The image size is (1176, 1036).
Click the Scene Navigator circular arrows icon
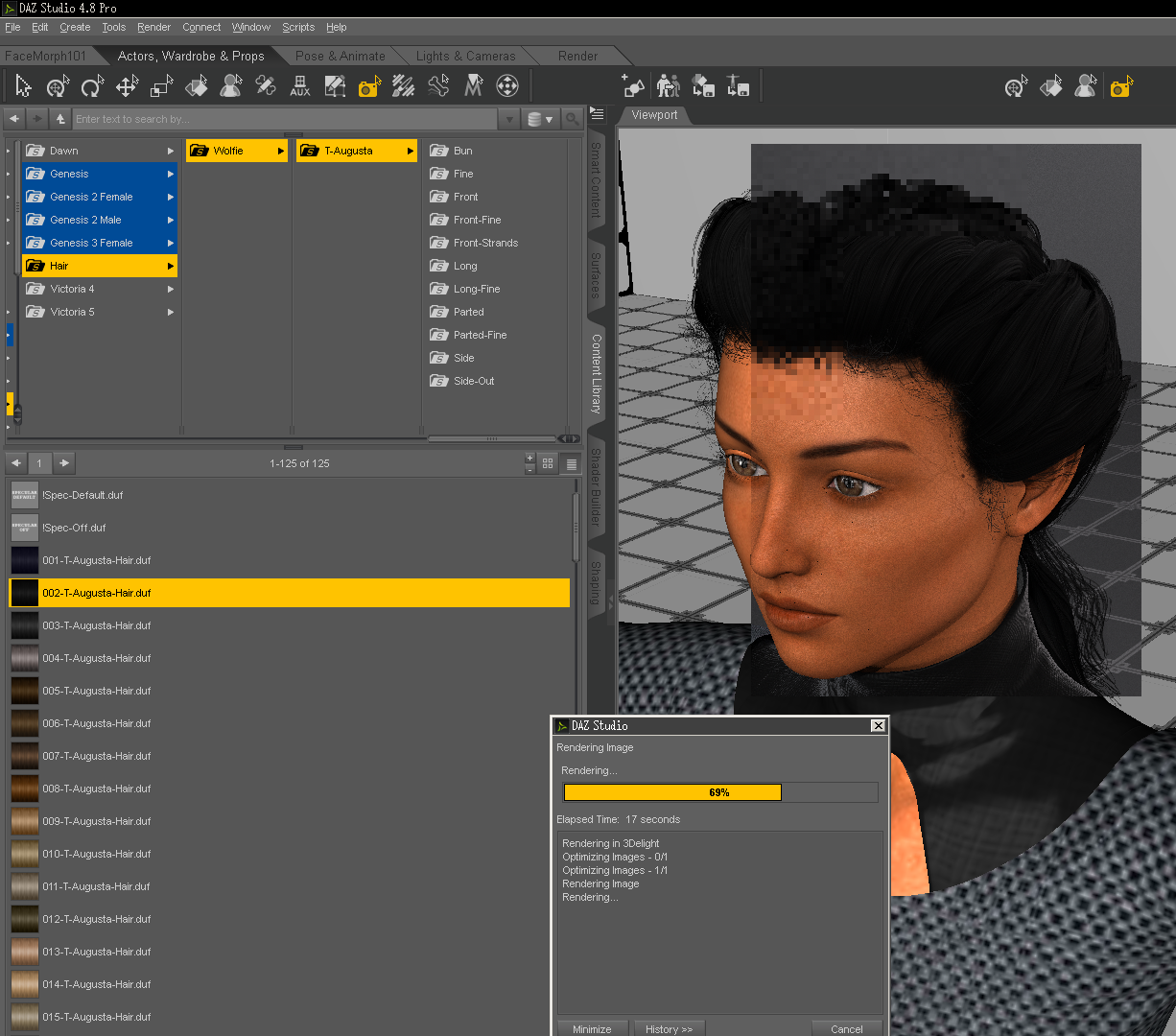pyautogui.click(x=507, y=87)
